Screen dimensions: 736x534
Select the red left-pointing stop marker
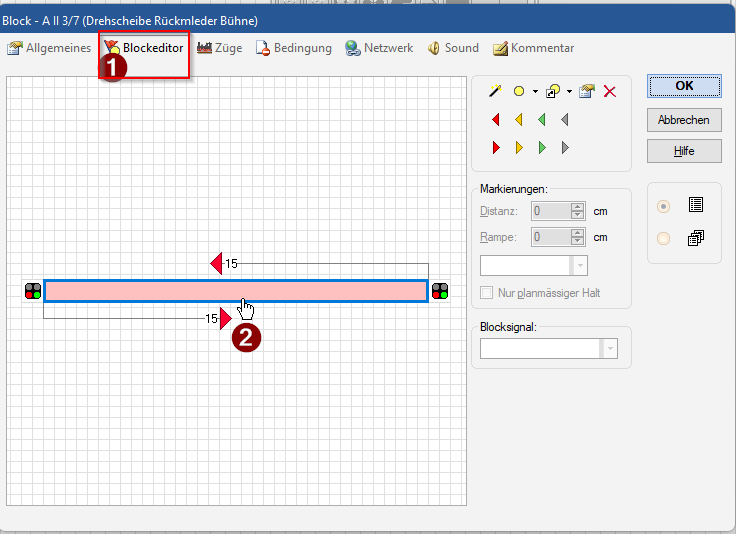point(496,120)
